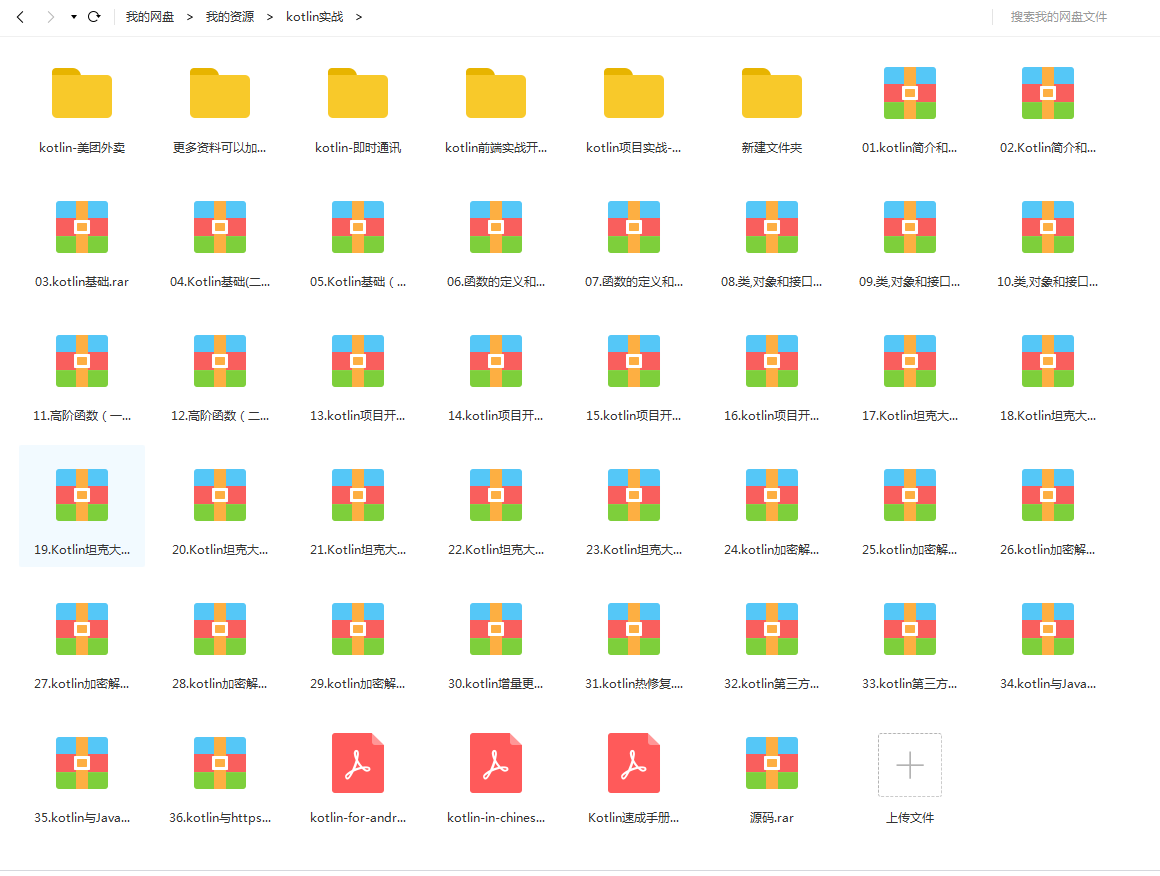Image resolution: width=1160 pixels, height=876 pixels.
Task: Click file name 23.Kotlin坦克大...
Action: tap(634, 550)
